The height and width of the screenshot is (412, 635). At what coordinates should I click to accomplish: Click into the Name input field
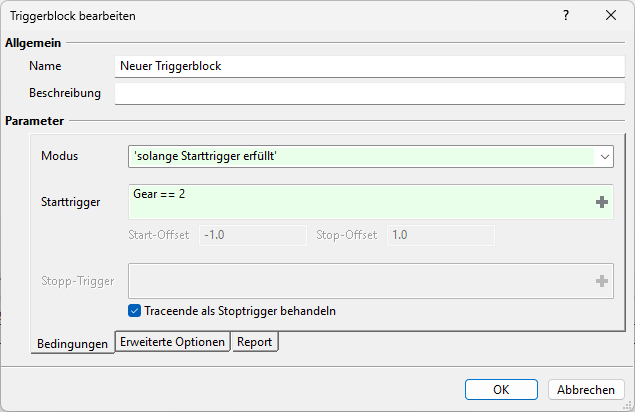coord(370,66)
